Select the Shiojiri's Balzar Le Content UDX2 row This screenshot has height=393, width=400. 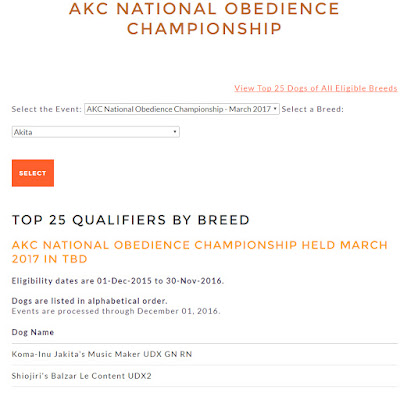click(204, 376)
